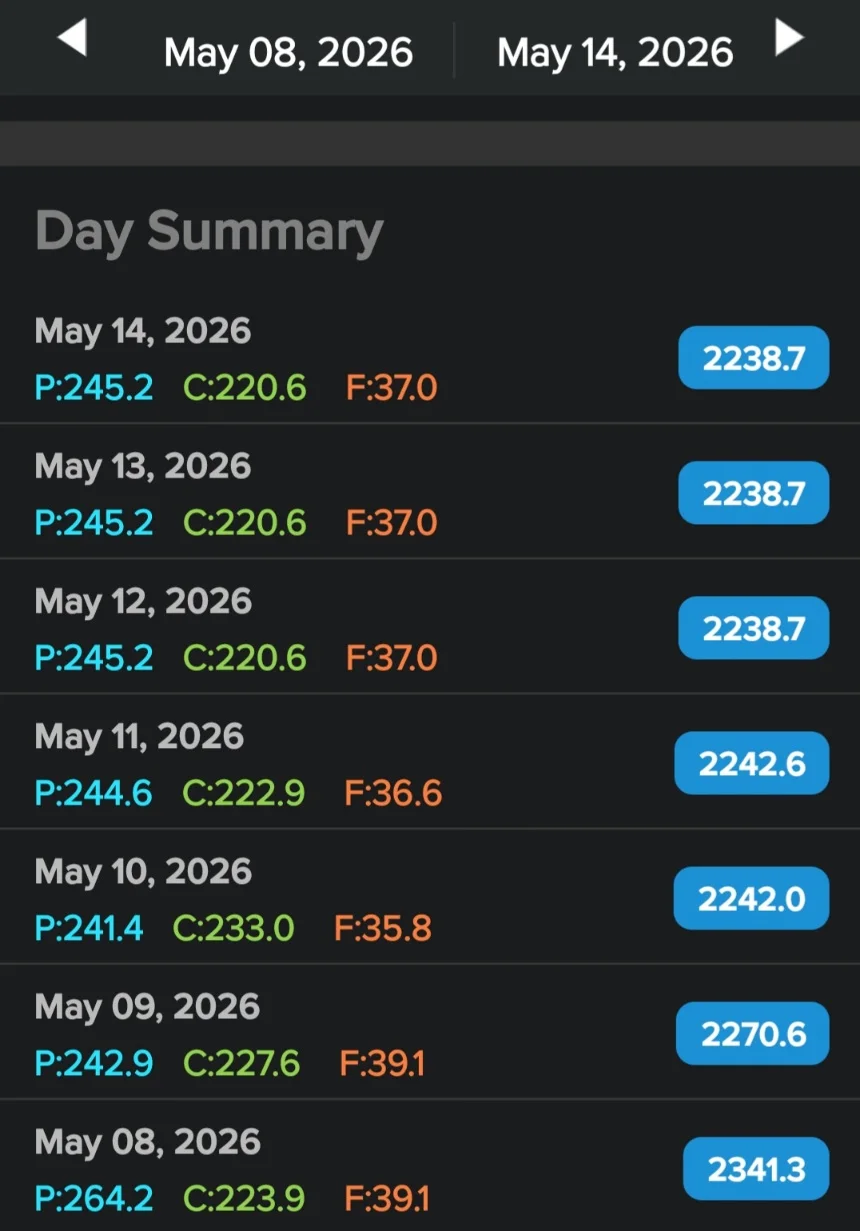The width and height of the screenshot is (860, 1231).
Task: Open the May 08, 2026 start date picker
Action: point(288,52)
